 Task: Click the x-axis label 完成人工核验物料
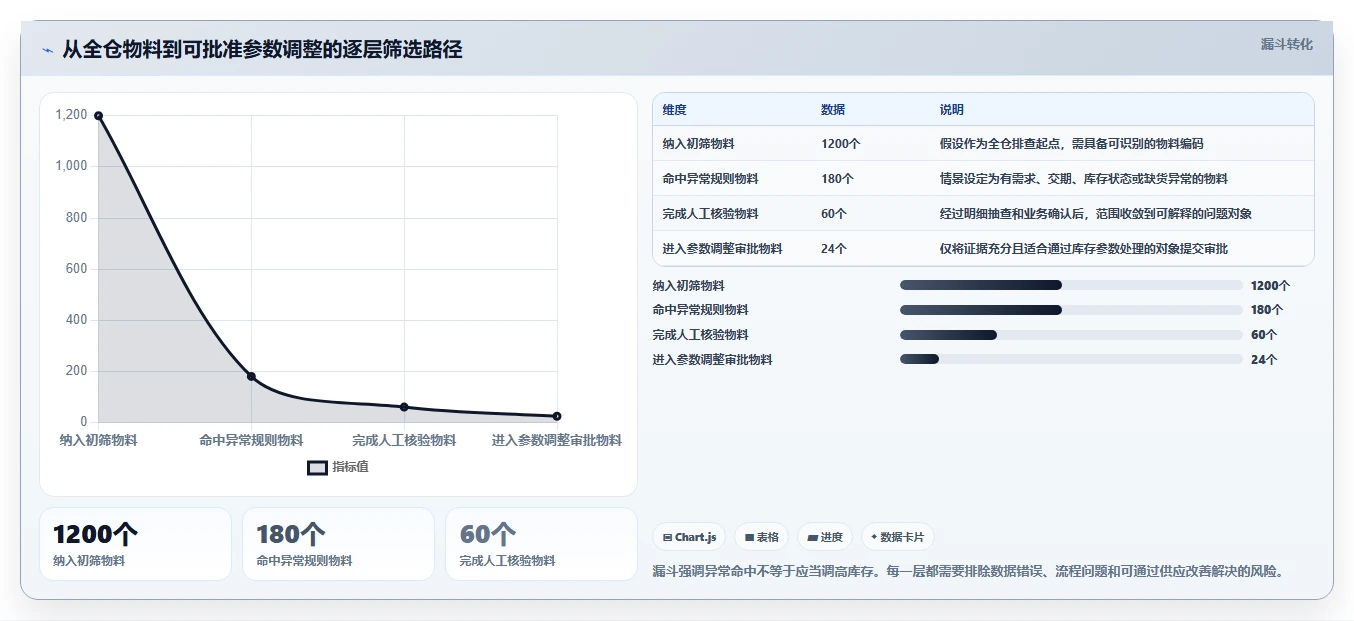point(404,441)
